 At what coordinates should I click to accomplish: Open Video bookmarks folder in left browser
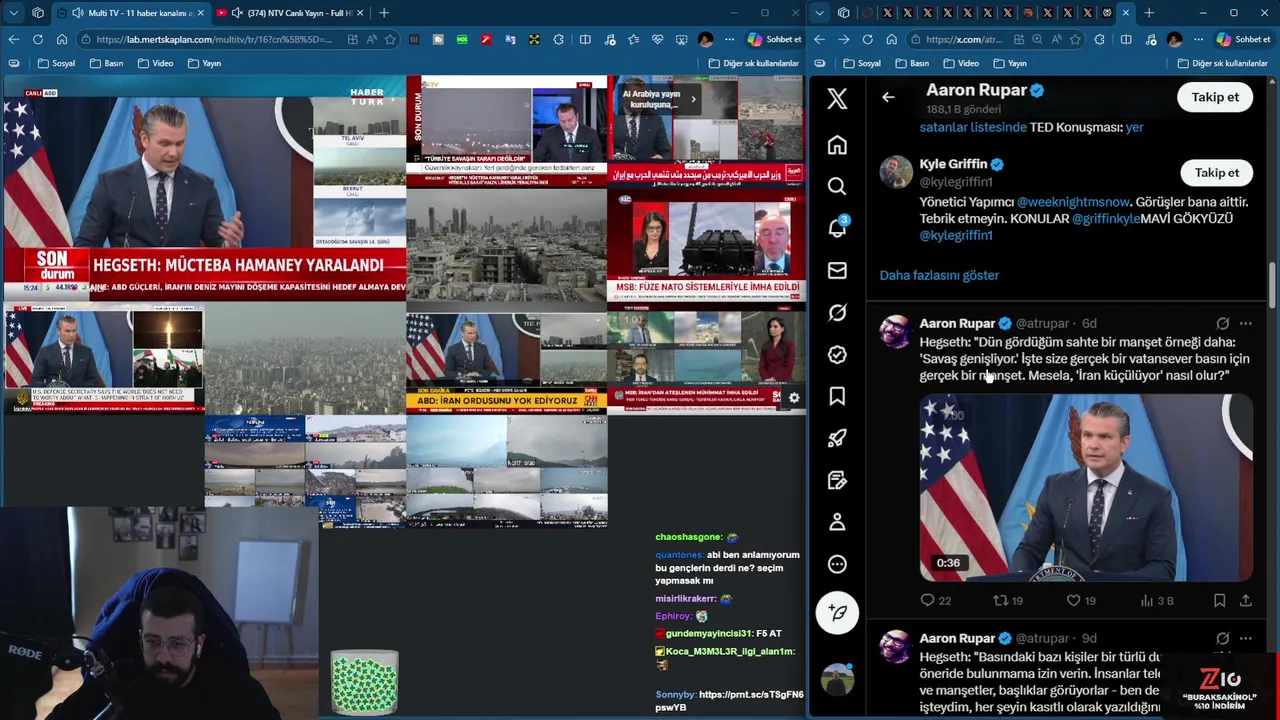pyautogui.click(x=155, y=63)
